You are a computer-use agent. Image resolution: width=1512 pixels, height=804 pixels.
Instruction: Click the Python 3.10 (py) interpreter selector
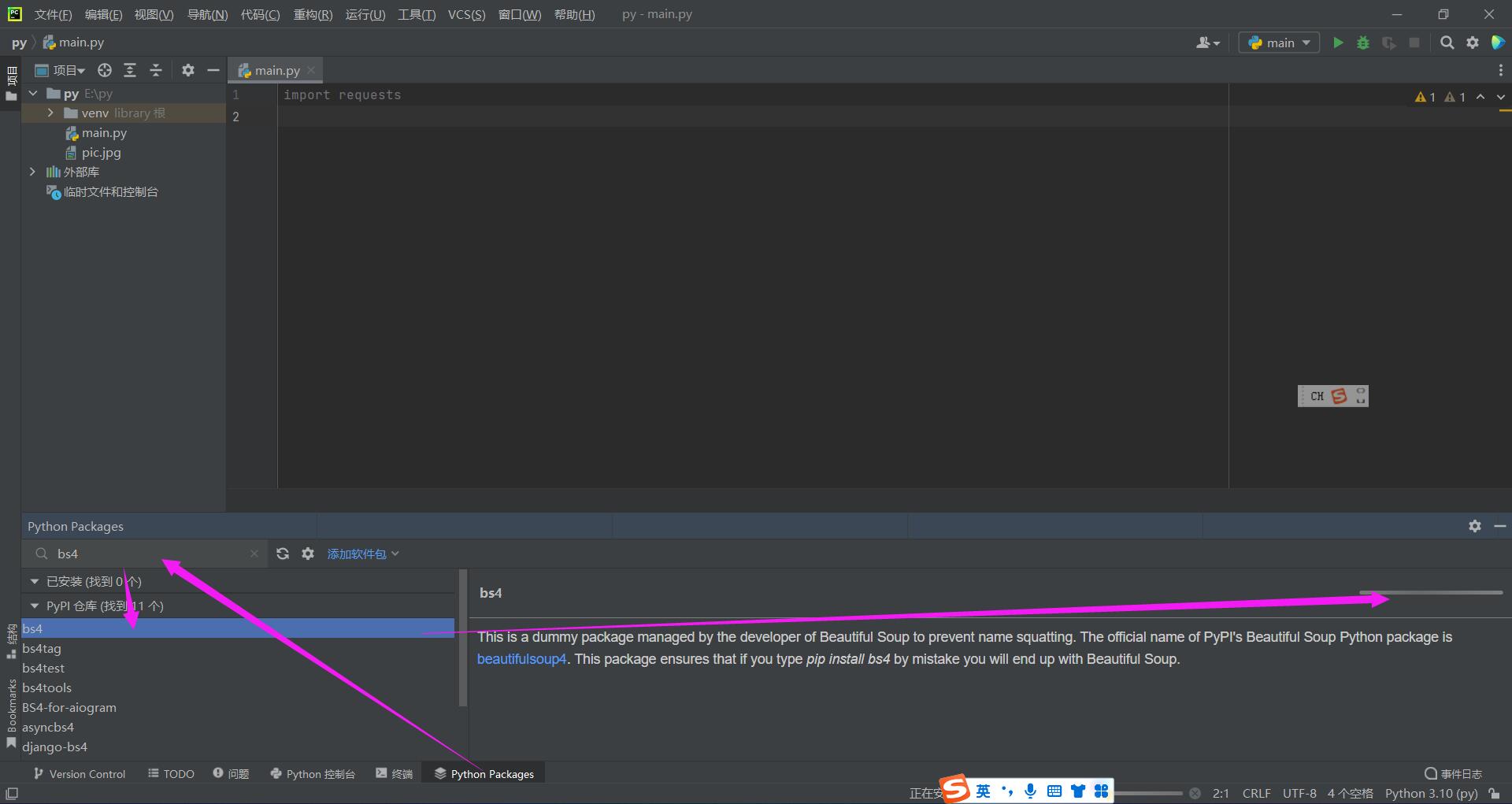pyautogui.click(x=1431, y=793)
